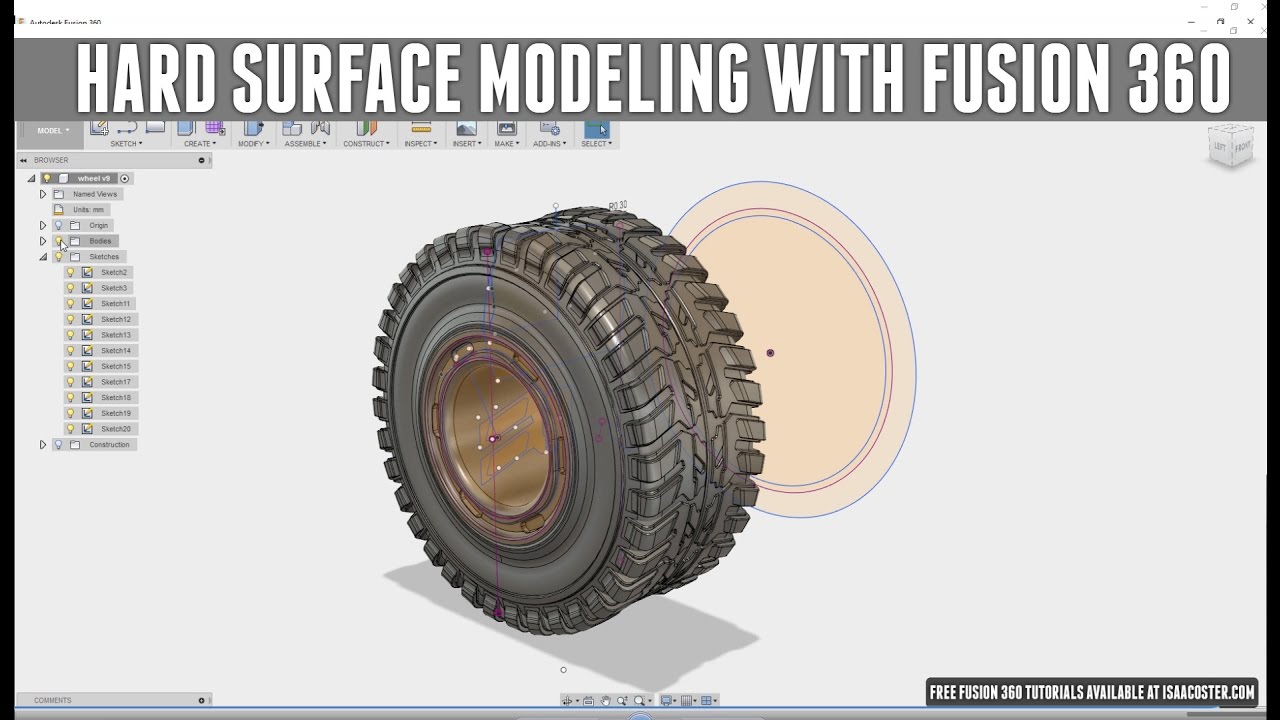Open the MAKE menu
Screen dimensions: 1280x720
coord(507,144)
